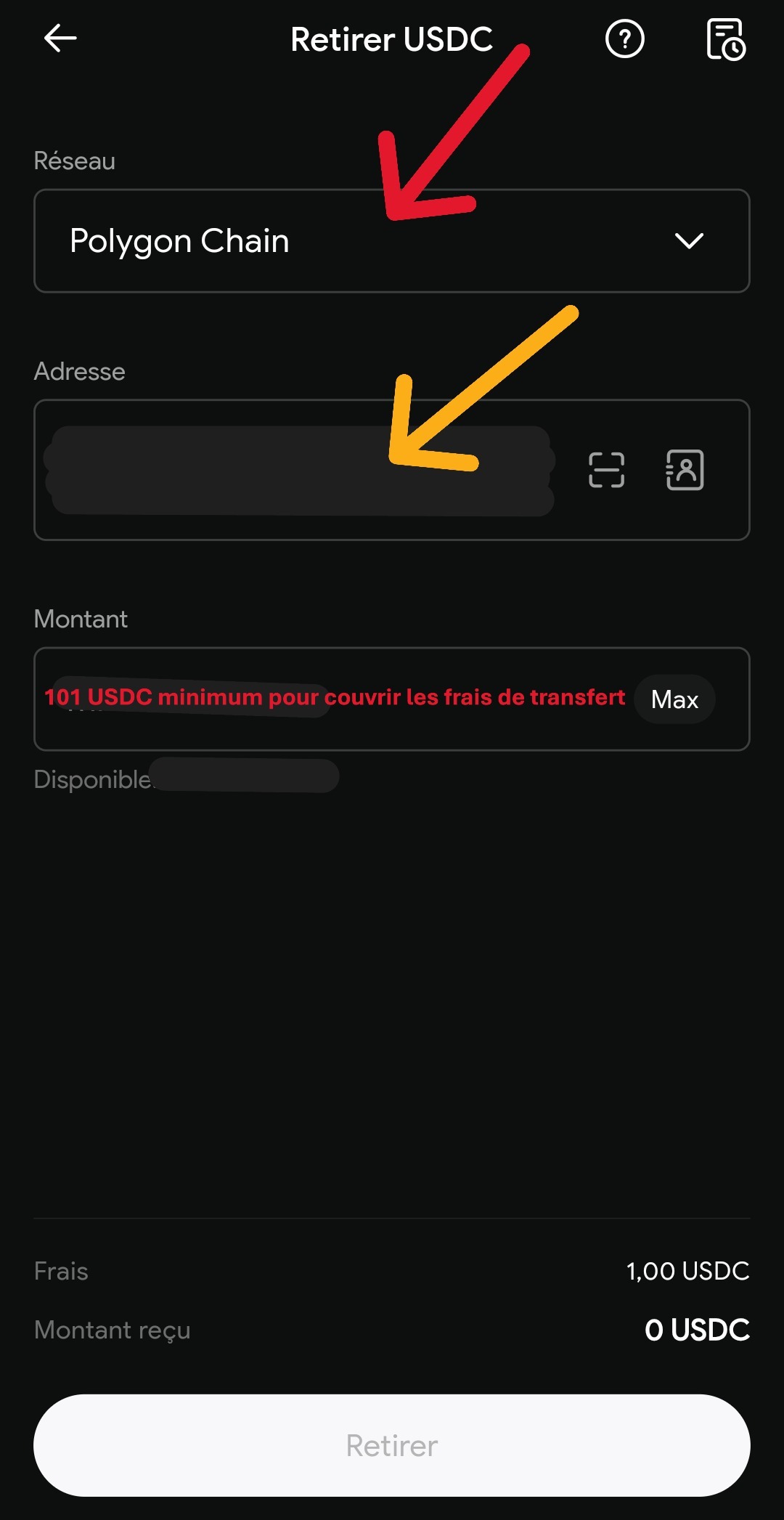784x1520 pixels.
Task: Go back with the arrow icon
Action: (x=60, y=38)
